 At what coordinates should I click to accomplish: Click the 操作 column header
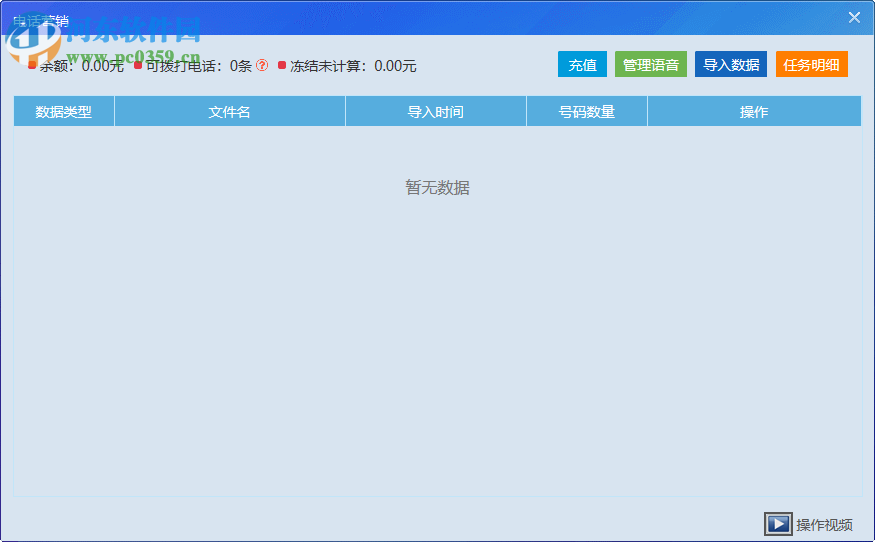click(754, 112)
